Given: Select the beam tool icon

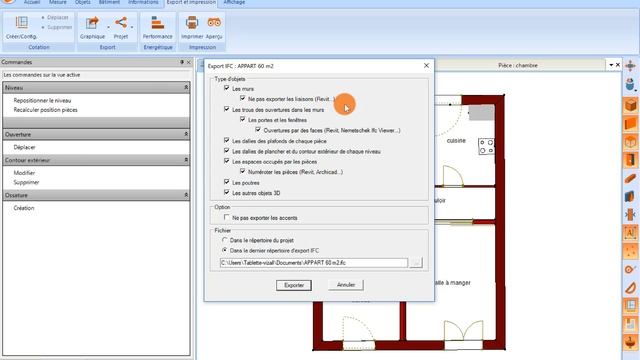Looking at the screenshot, I should pos(630,178).
